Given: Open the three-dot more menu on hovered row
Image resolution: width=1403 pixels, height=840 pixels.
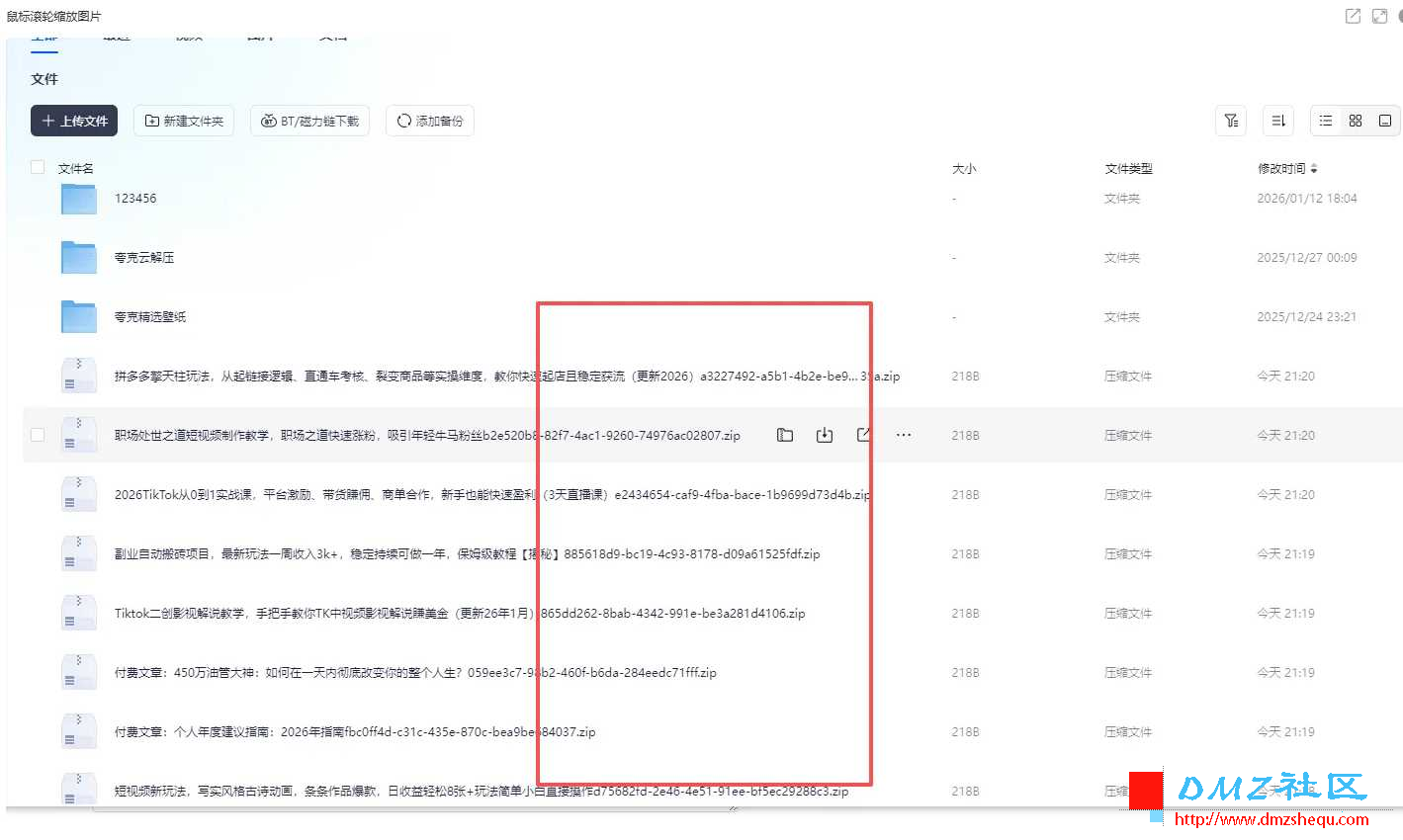Looking at the screenshot, I should [x=904, y=435].
